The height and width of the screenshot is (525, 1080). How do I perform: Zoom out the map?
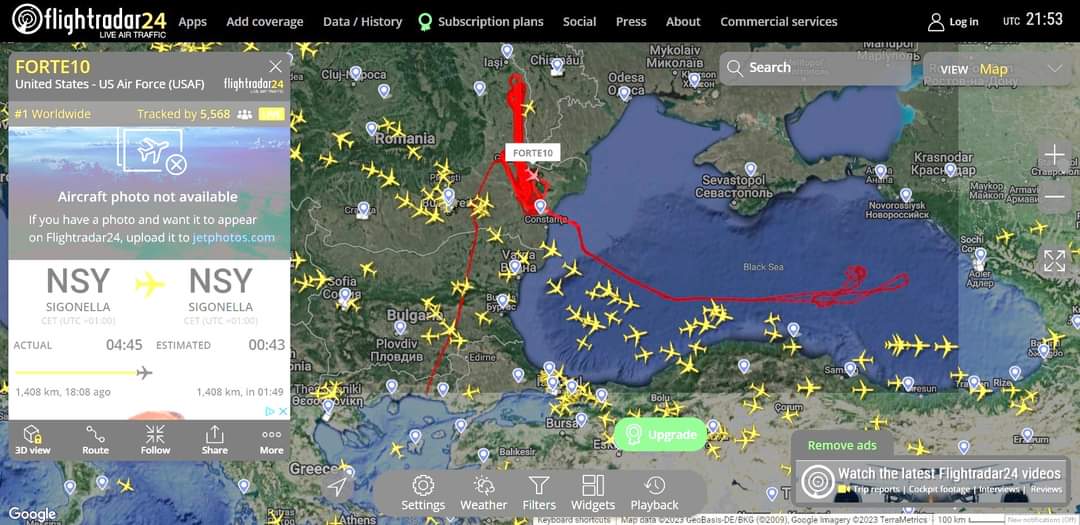(1055, 198)
